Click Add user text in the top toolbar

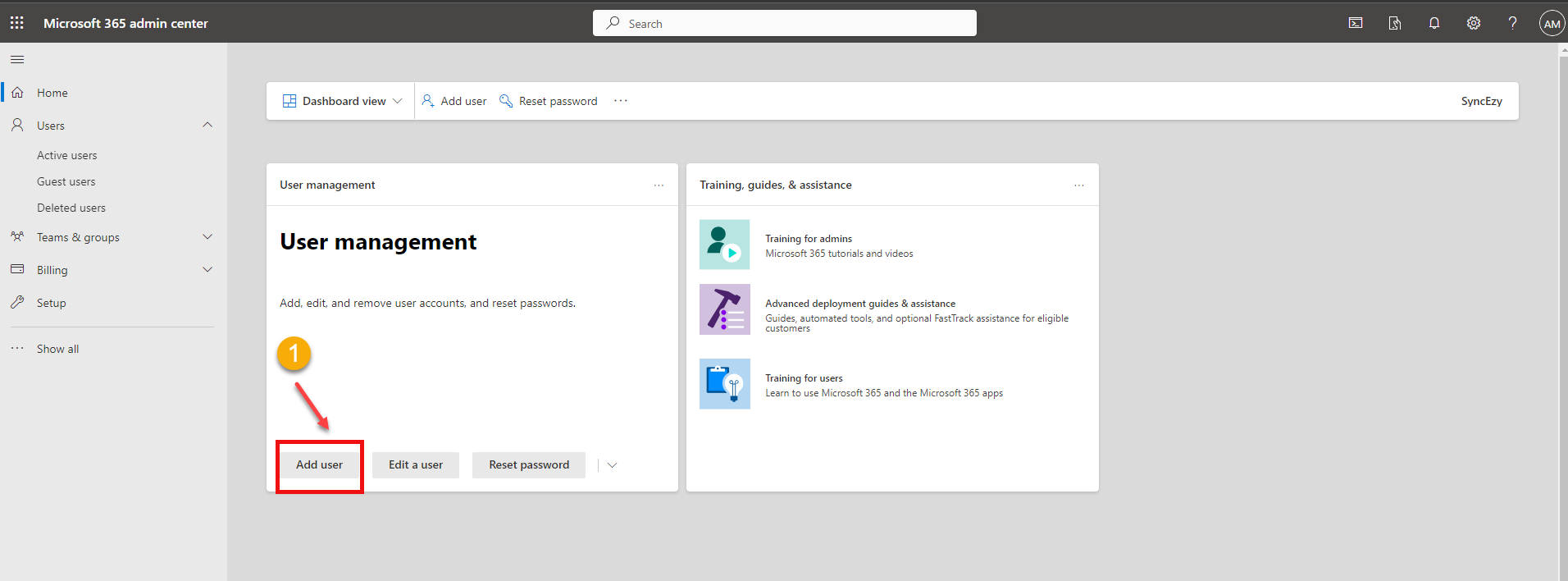tap(463, 101)
